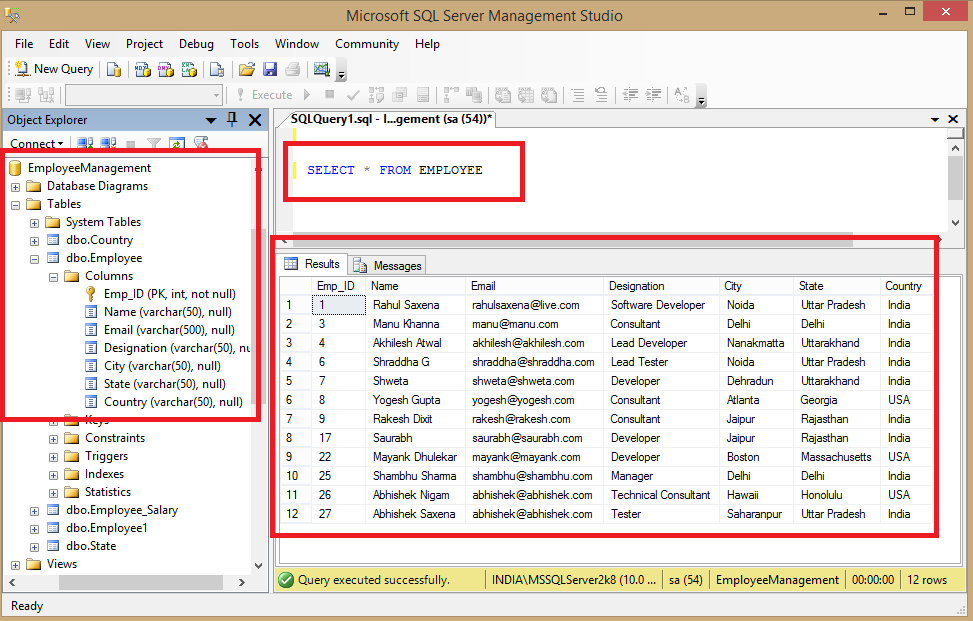973x621 pixels.
Task: Expand the Triggers folder
Action: click(54, 456)
